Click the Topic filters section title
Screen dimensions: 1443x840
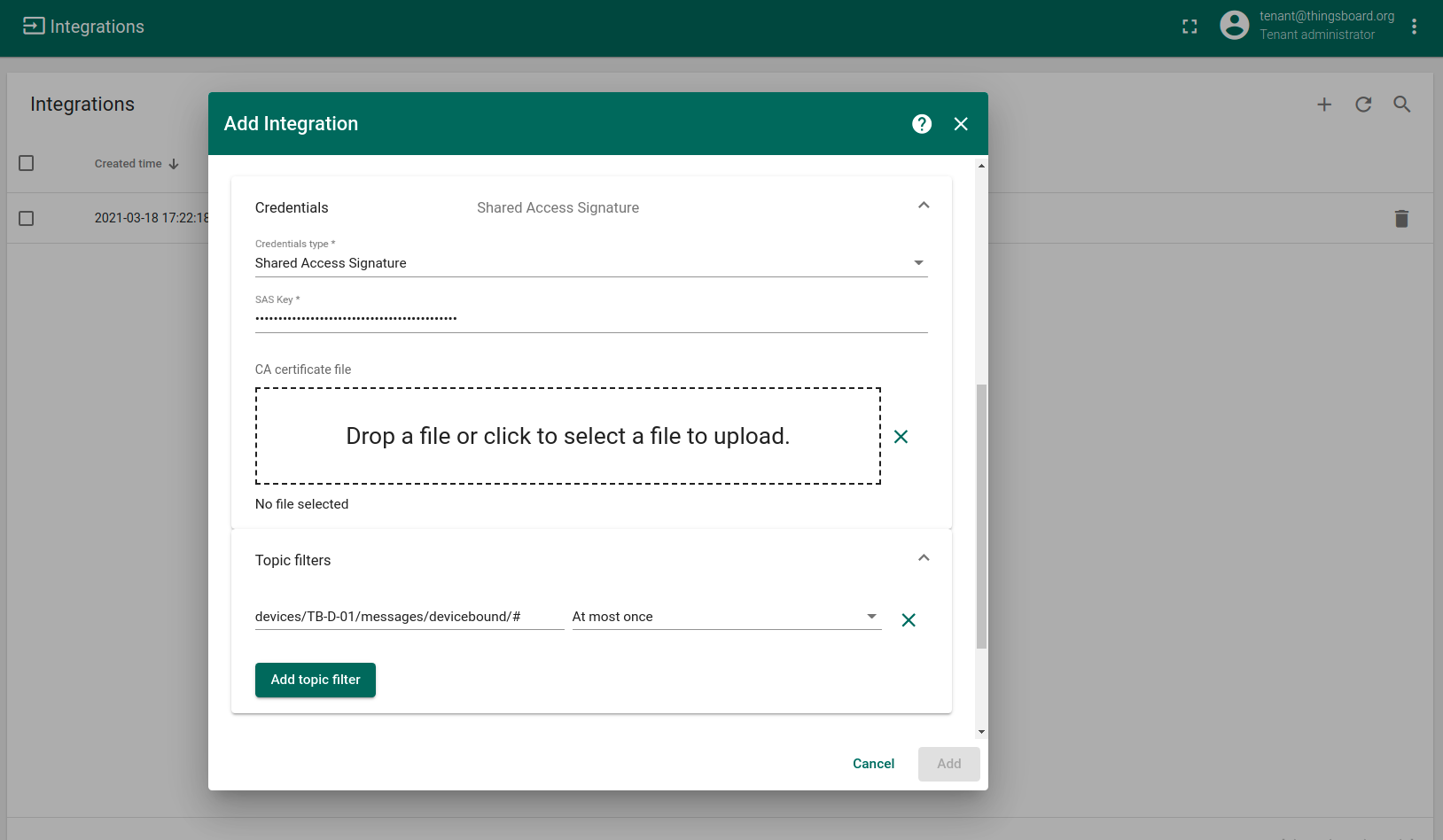pyautogui.click(x=292, y=560)
